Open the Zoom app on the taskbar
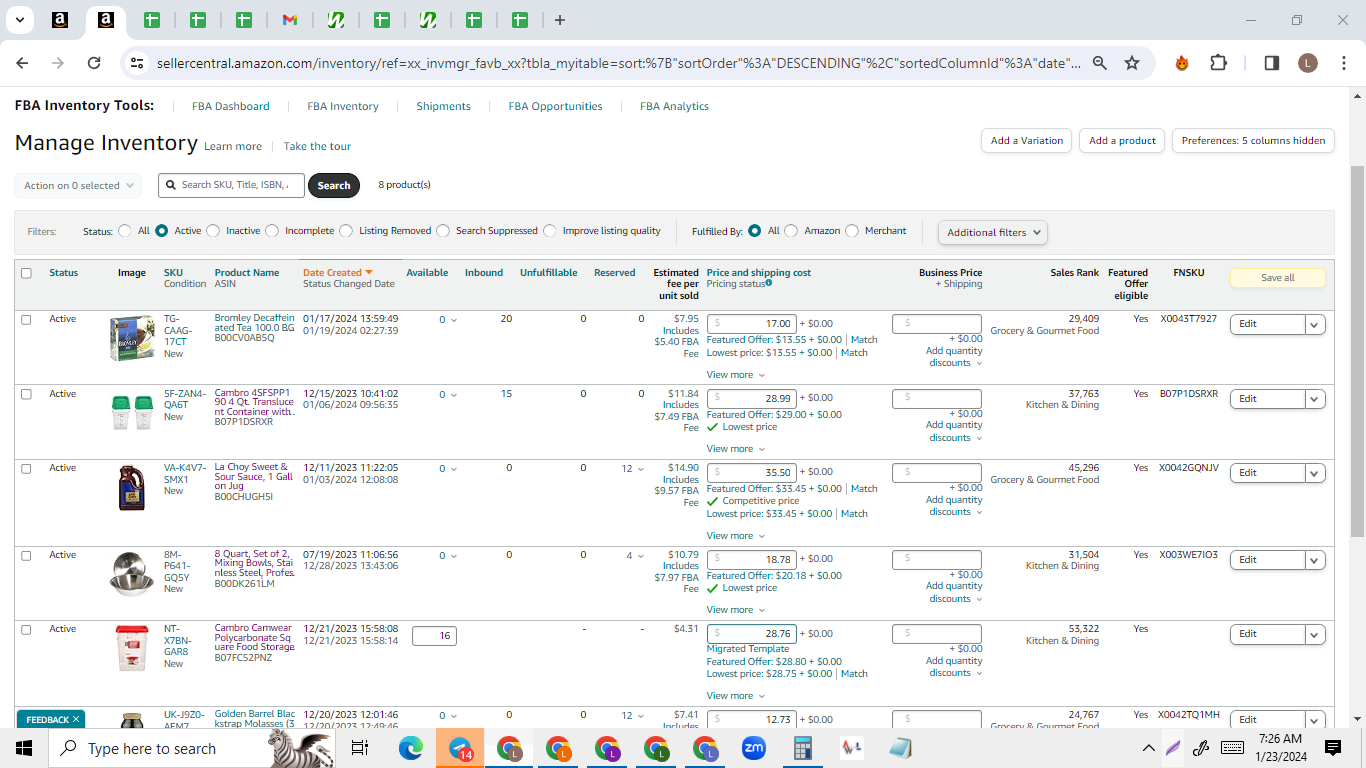1366x768 pixels. [x=754, y=748]
